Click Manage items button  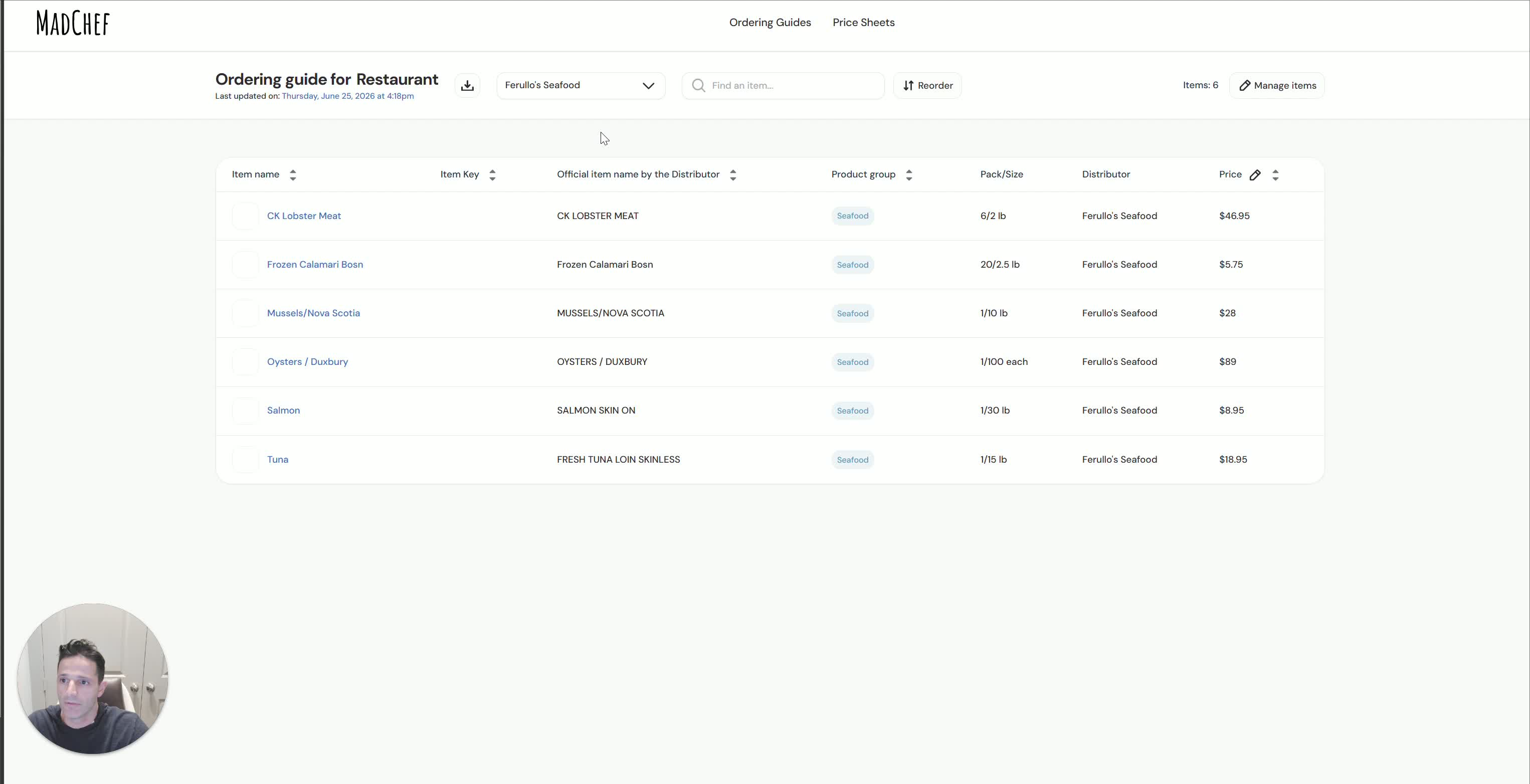click(1276, 86)
